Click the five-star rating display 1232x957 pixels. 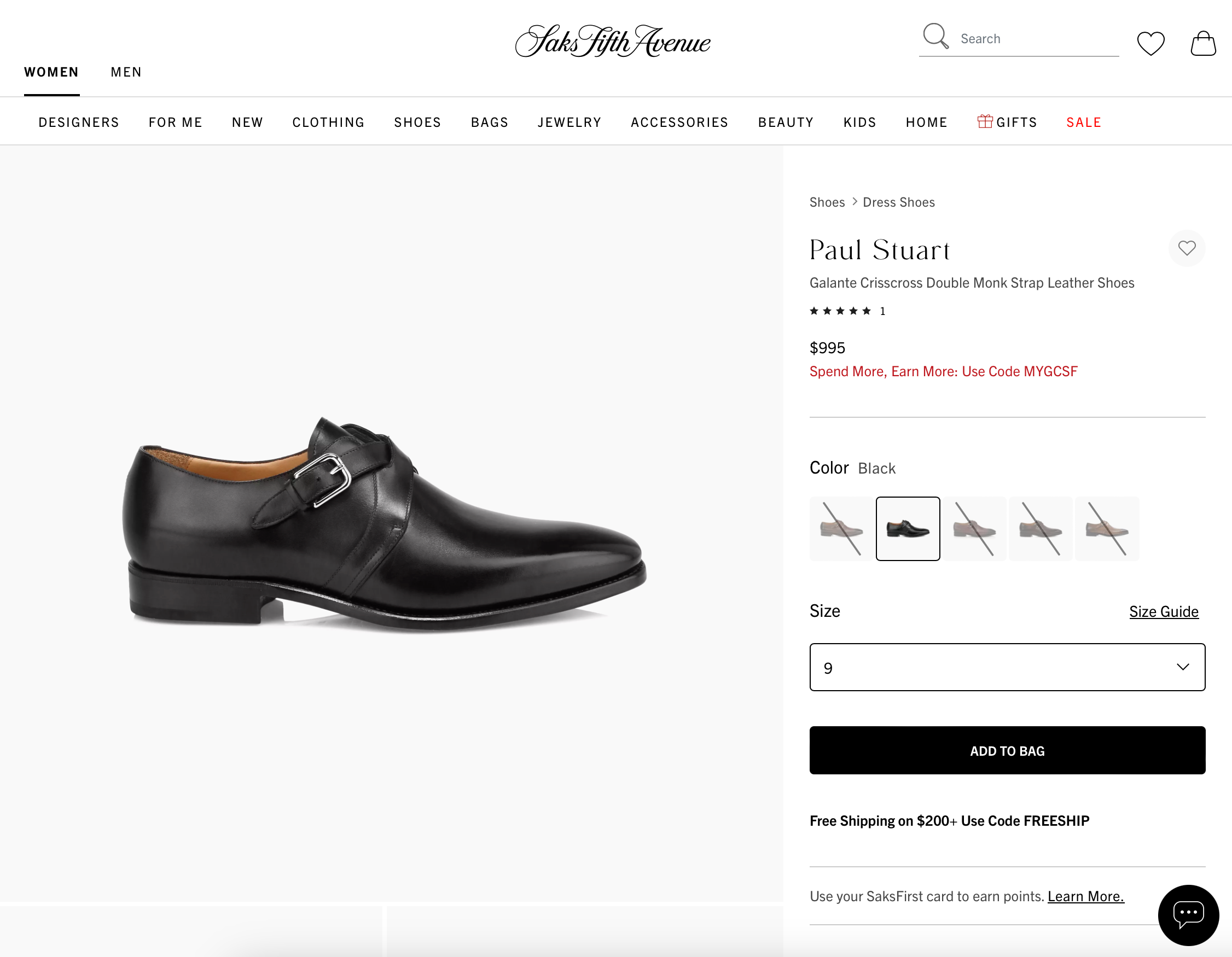[x=840, y=311]
